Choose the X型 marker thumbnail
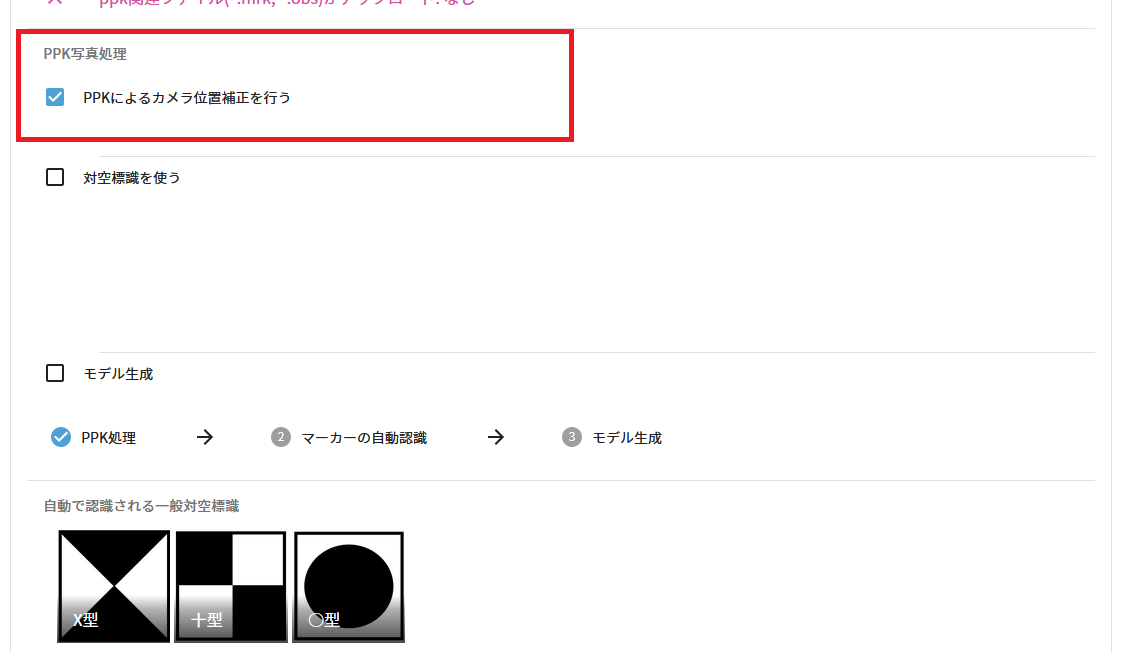Image resolution: width=1139 pixels, height=653 pixels. coord(114,587)
